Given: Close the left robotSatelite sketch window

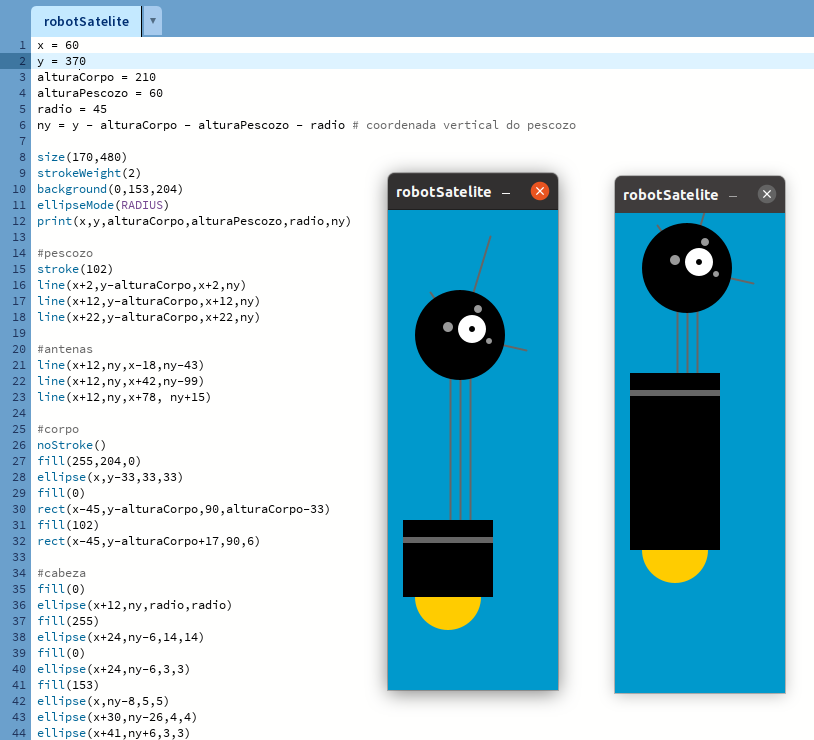Looking at the screenshot, I should [x=540, y=191].
